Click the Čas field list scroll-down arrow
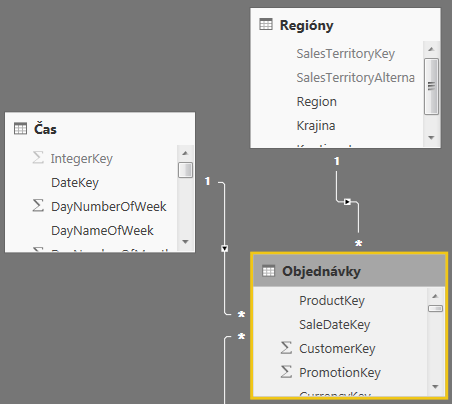 (x=186, y=242)
